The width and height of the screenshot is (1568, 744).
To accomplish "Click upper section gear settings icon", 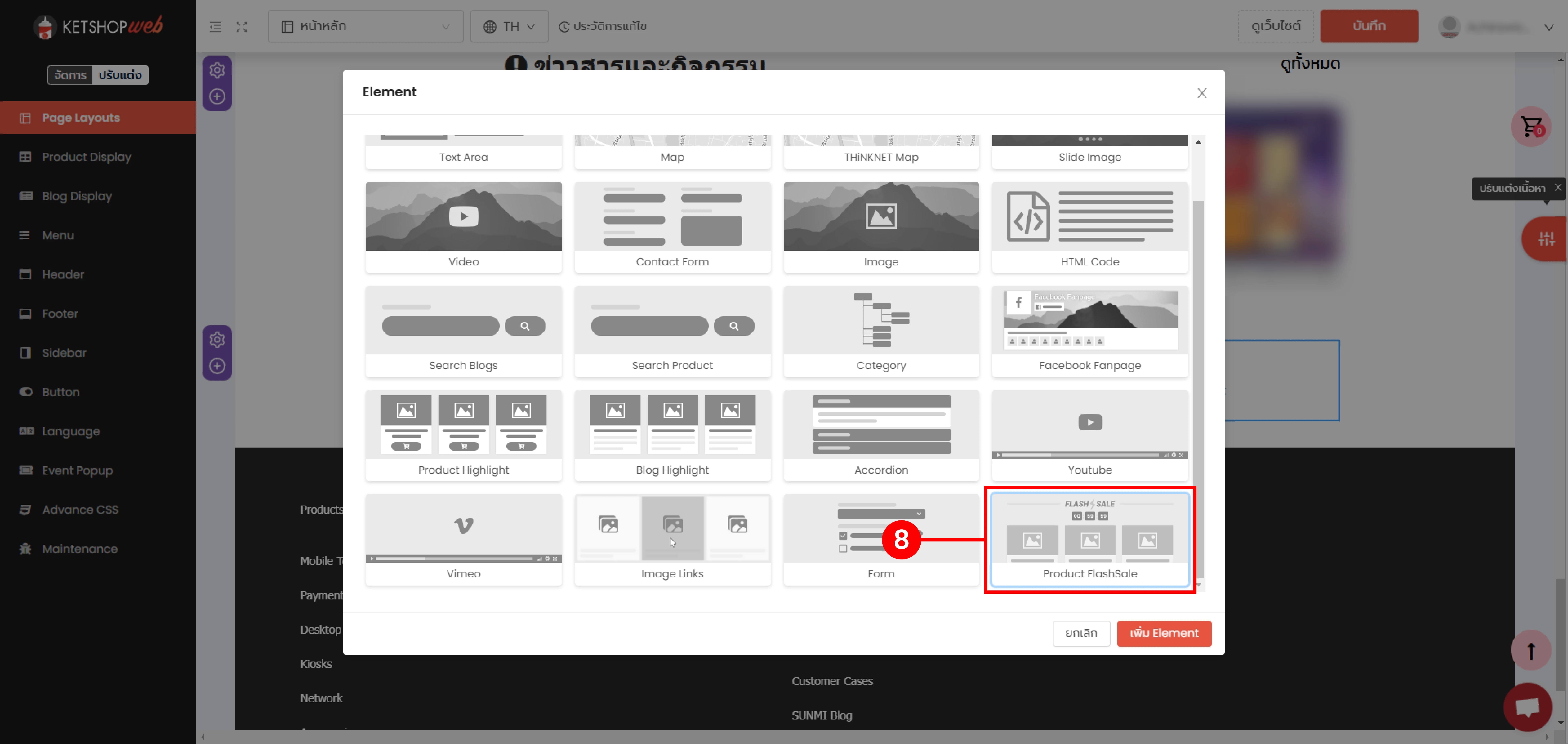I will (217, 70).
